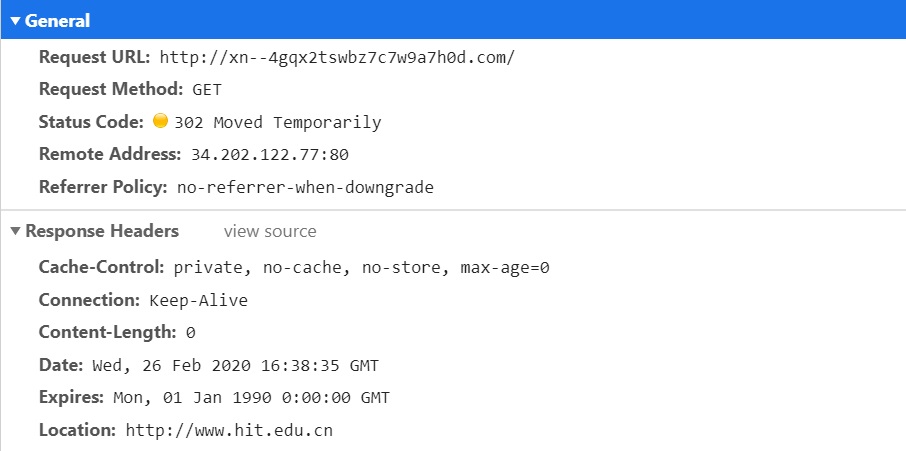
Task: Click the Location URL www.hit.edu.cn
Action: pos(229,430)
